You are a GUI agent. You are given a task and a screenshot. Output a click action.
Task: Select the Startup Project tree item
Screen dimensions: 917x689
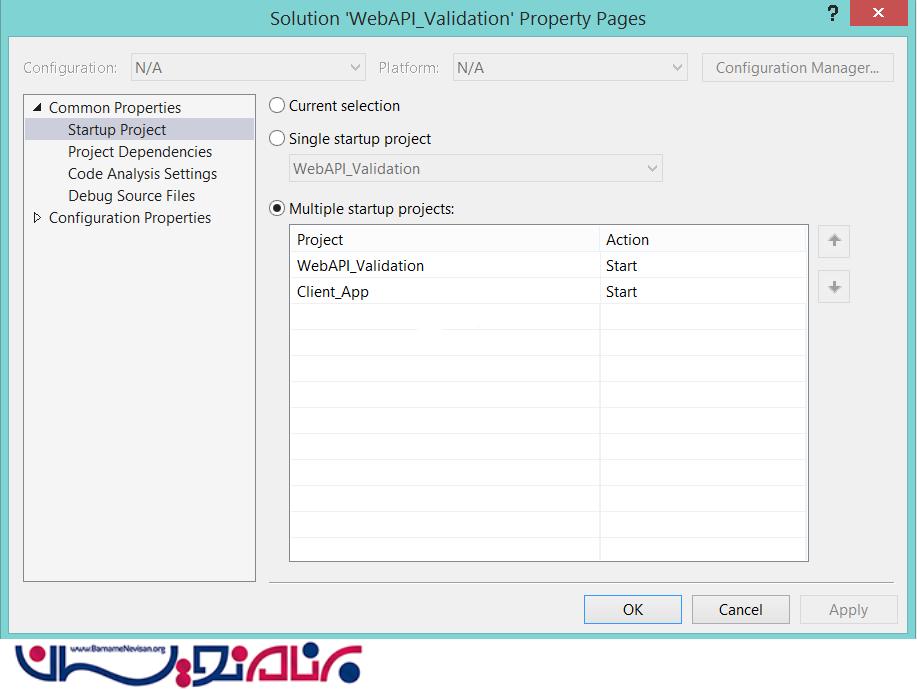tap(140, 129)
